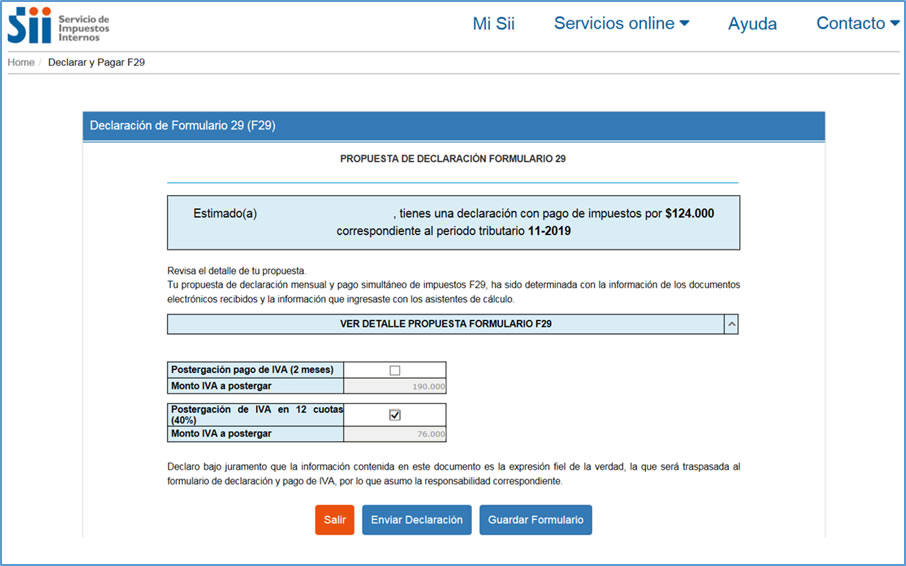
Task: Click the Monto IVA field showing 190.000
Action: coord(395,386)
